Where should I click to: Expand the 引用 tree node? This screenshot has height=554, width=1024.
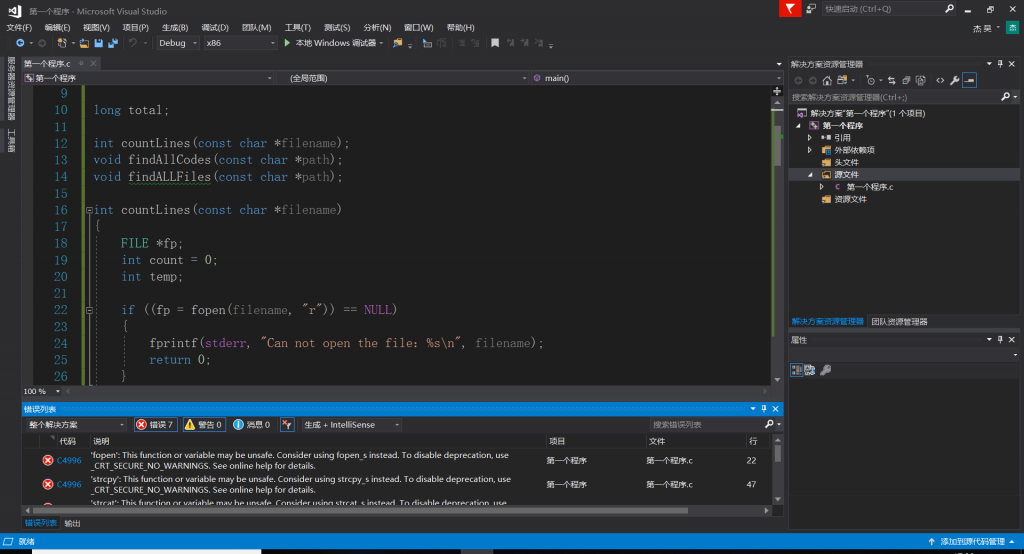coord(810,138)
